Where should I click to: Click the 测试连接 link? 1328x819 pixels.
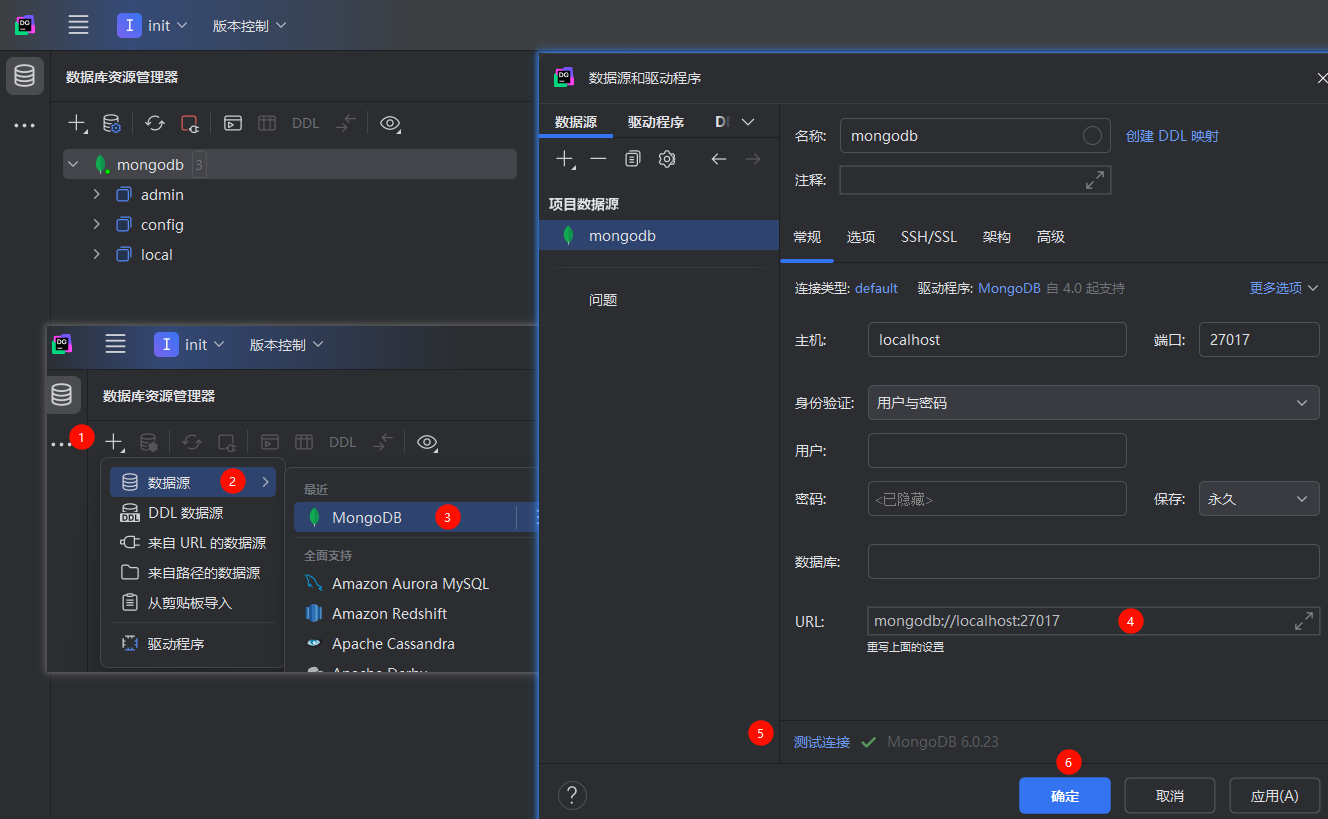(x=821, y=742)
